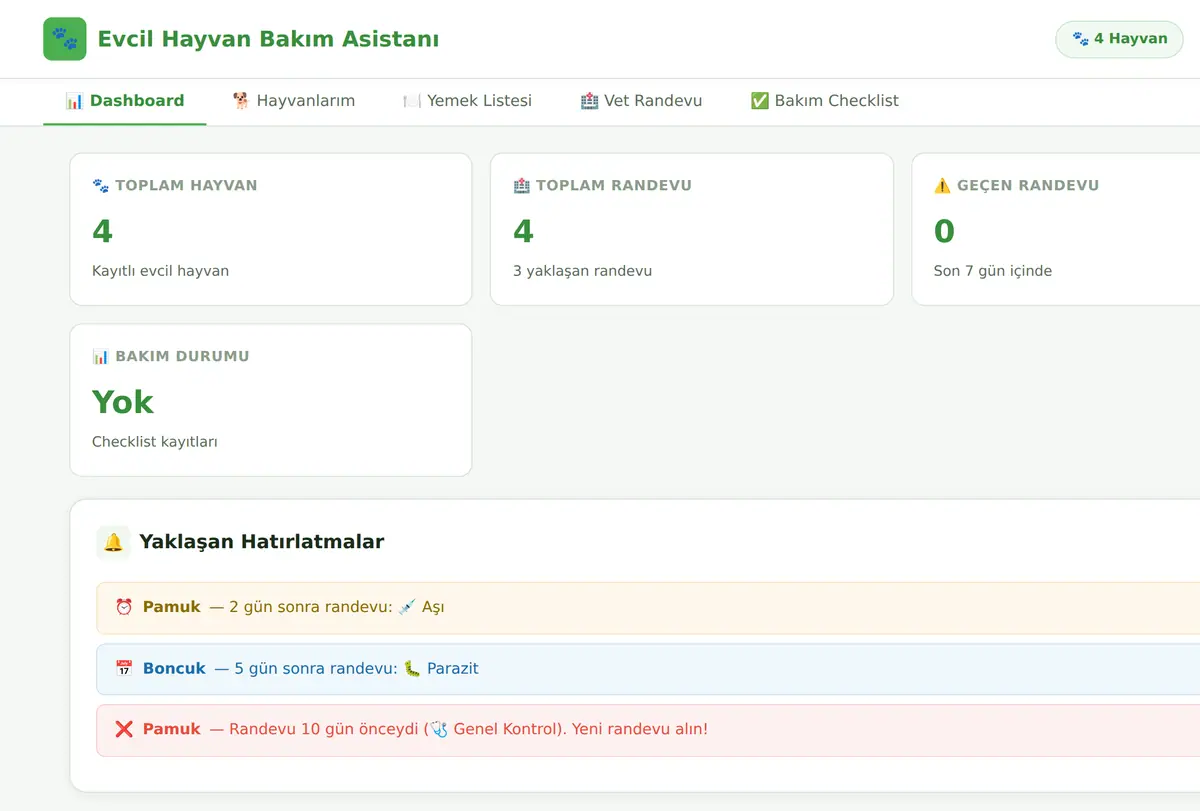Click the Bakım Durumu chart icon
The image size is (1200, 811).
tap(100, 356)
